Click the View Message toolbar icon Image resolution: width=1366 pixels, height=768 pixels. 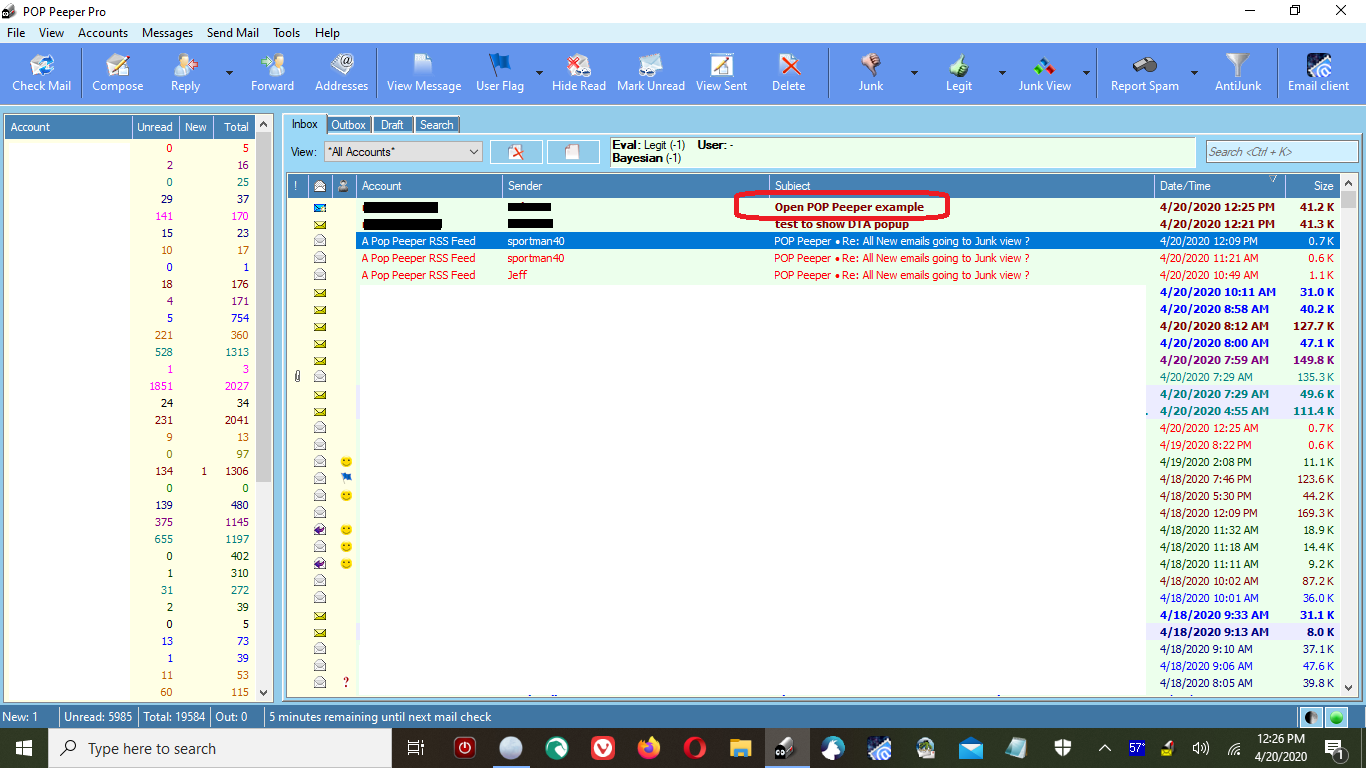coord(424,73)
